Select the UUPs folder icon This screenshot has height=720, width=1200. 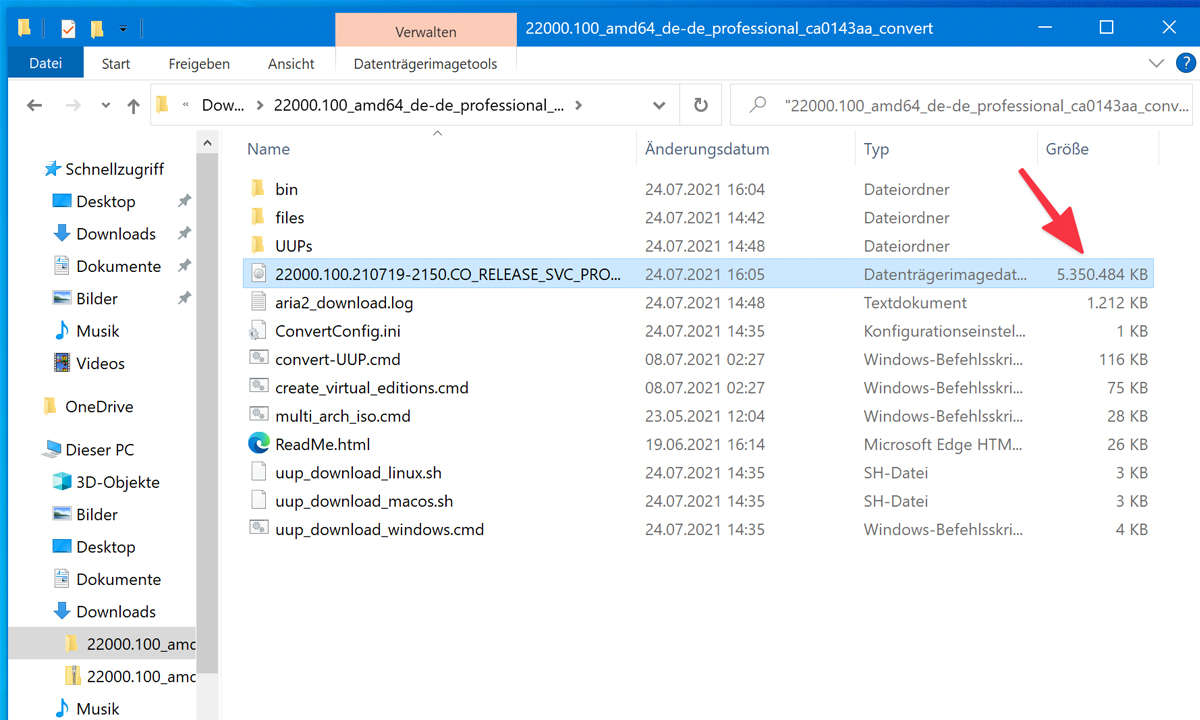[x=258, y=245]
